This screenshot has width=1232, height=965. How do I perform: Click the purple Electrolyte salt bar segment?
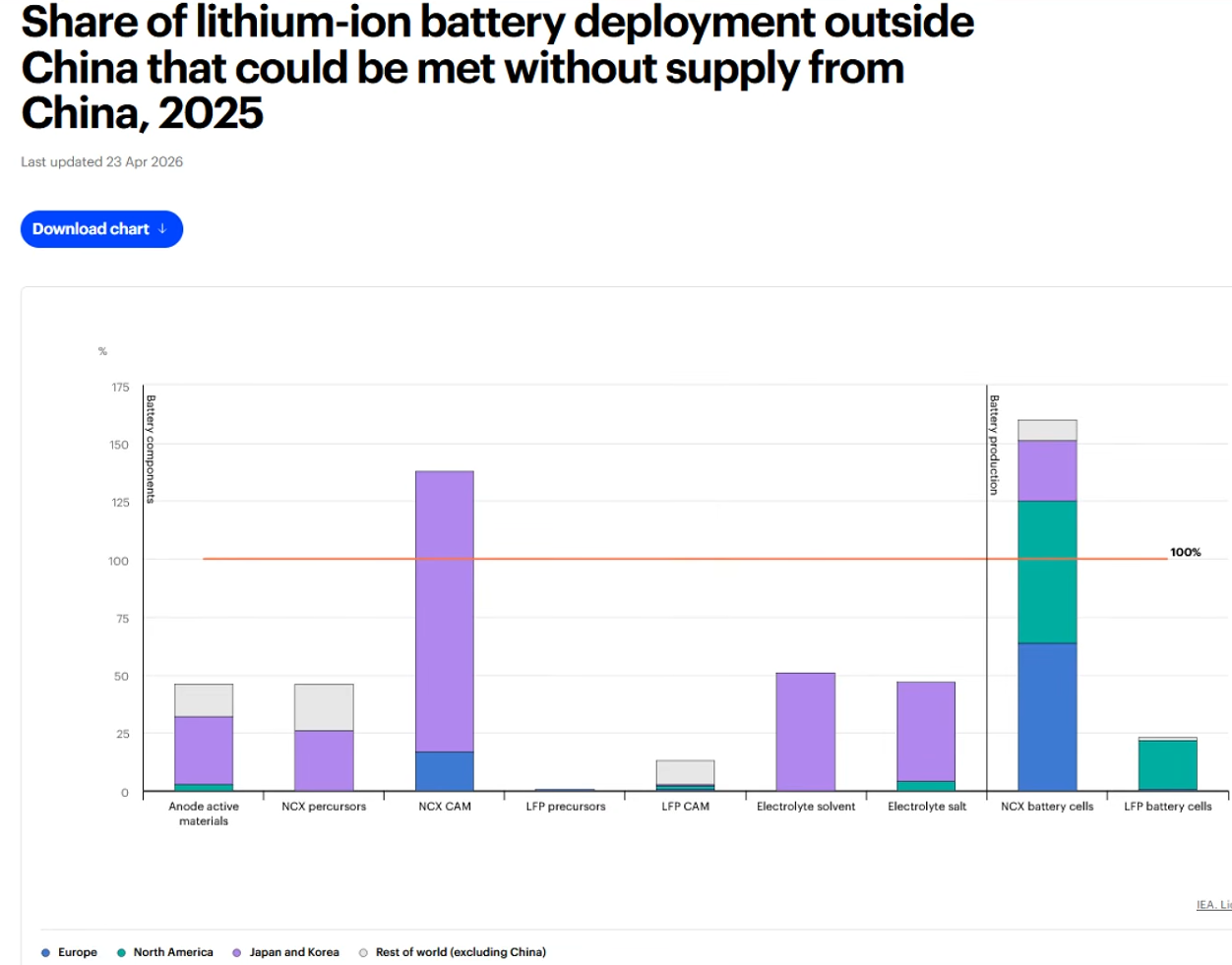click(926, 731)
